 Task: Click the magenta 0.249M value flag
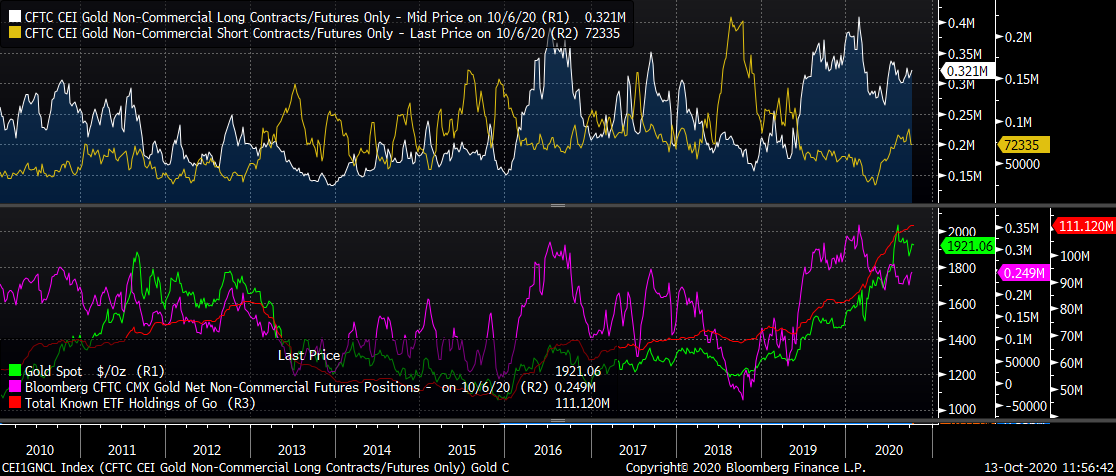click(1024, 273)
